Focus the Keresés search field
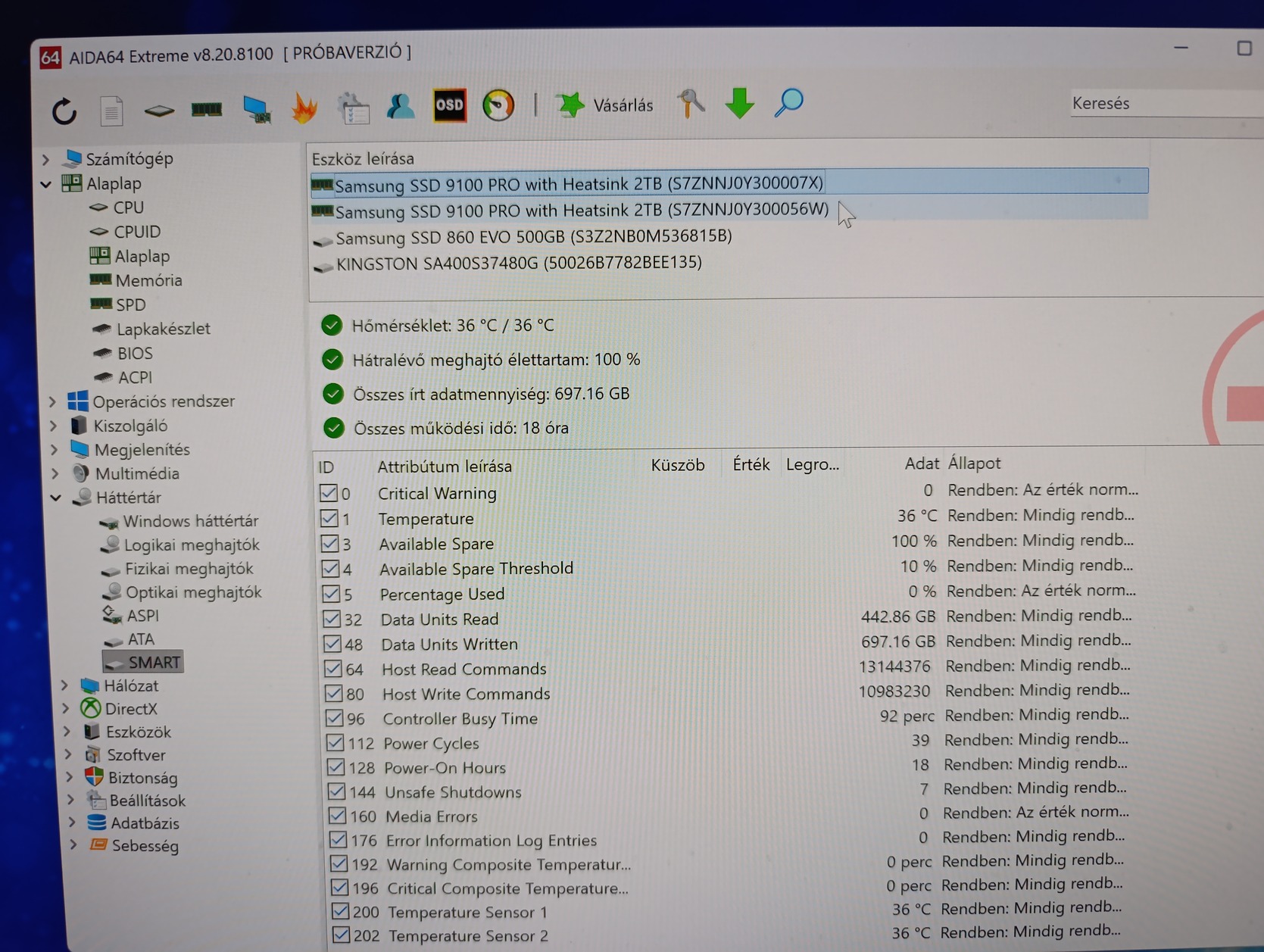Image resolution: width=1264 pixels, height=952 pixels. (x=1166, y=103)
